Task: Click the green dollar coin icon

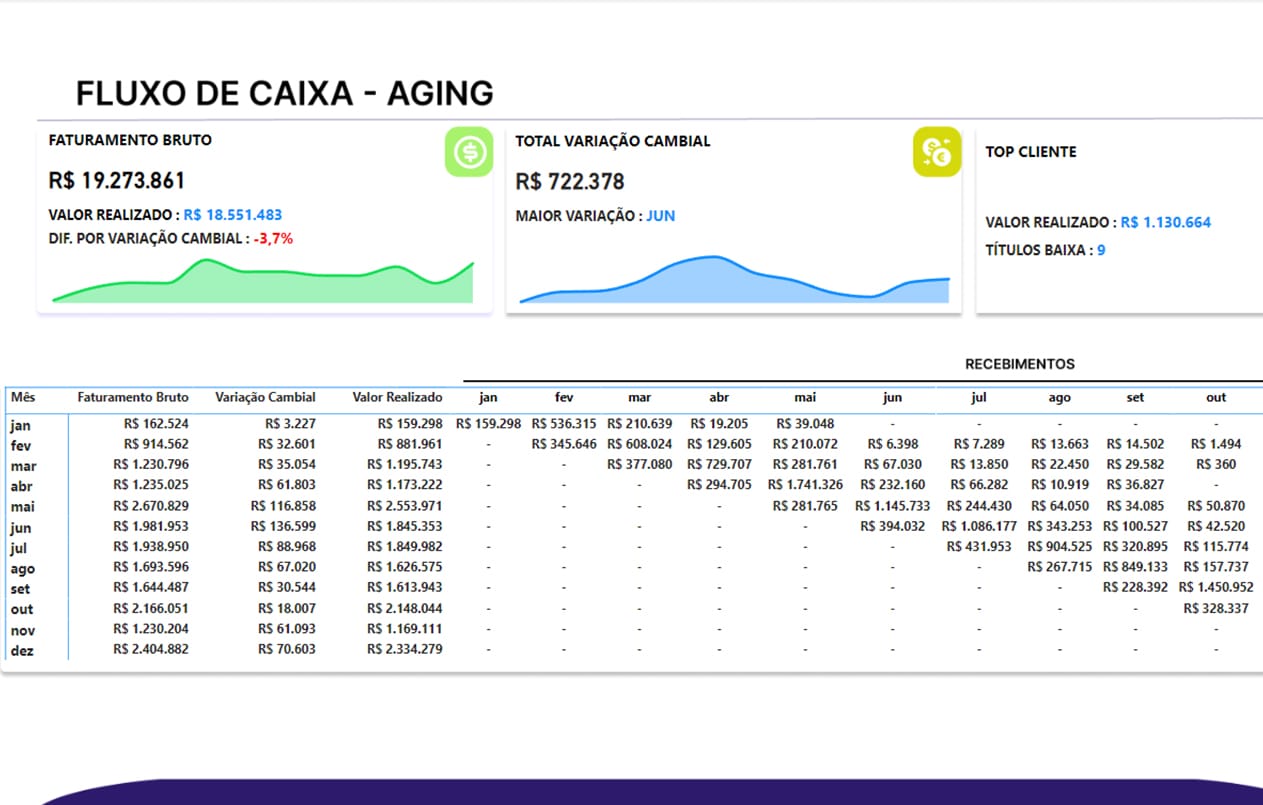Action: click(x=468, y=152)
